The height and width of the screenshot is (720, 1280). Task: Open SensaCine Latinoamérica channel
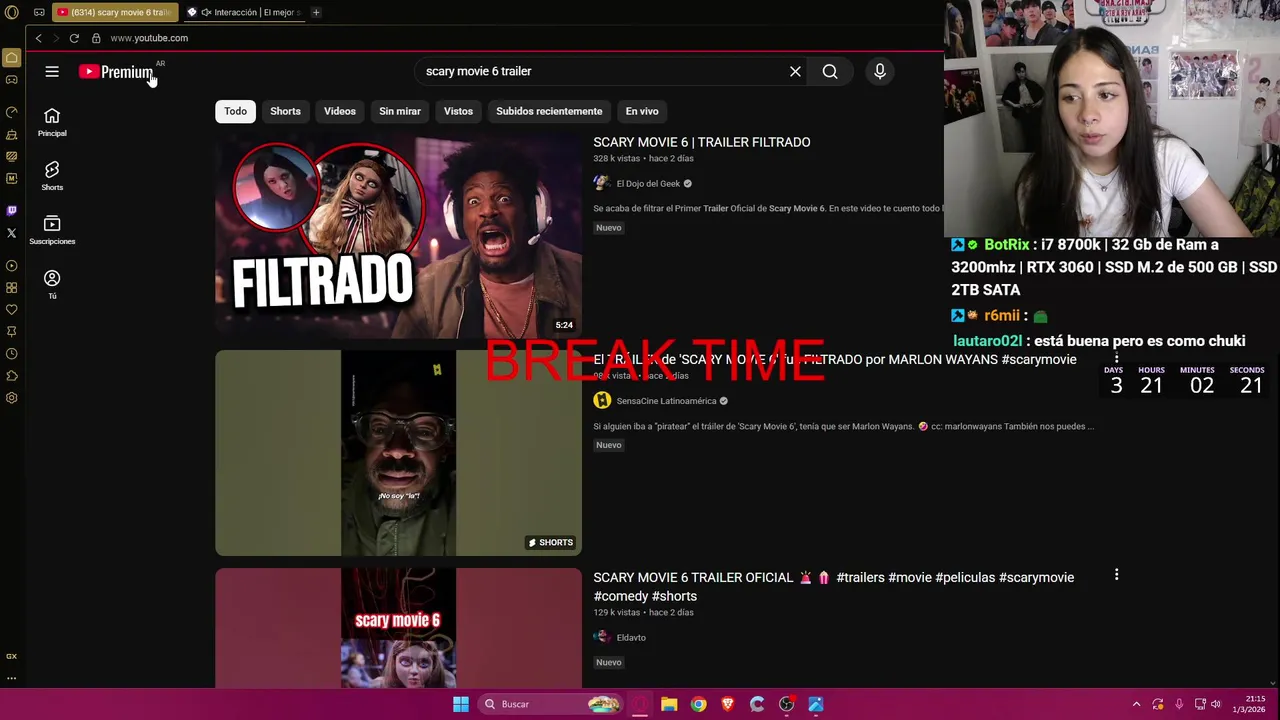(x=666, y=401)
